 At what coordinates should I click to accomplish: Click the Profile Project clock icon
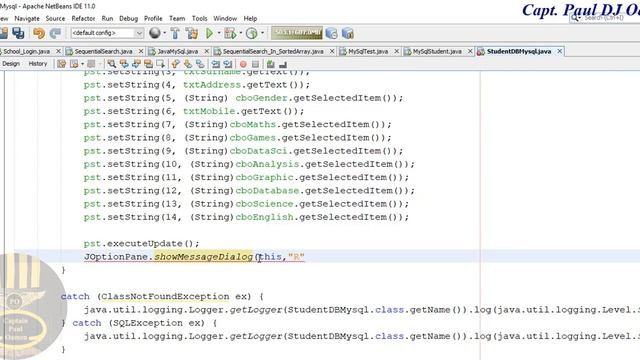point(251,33)
